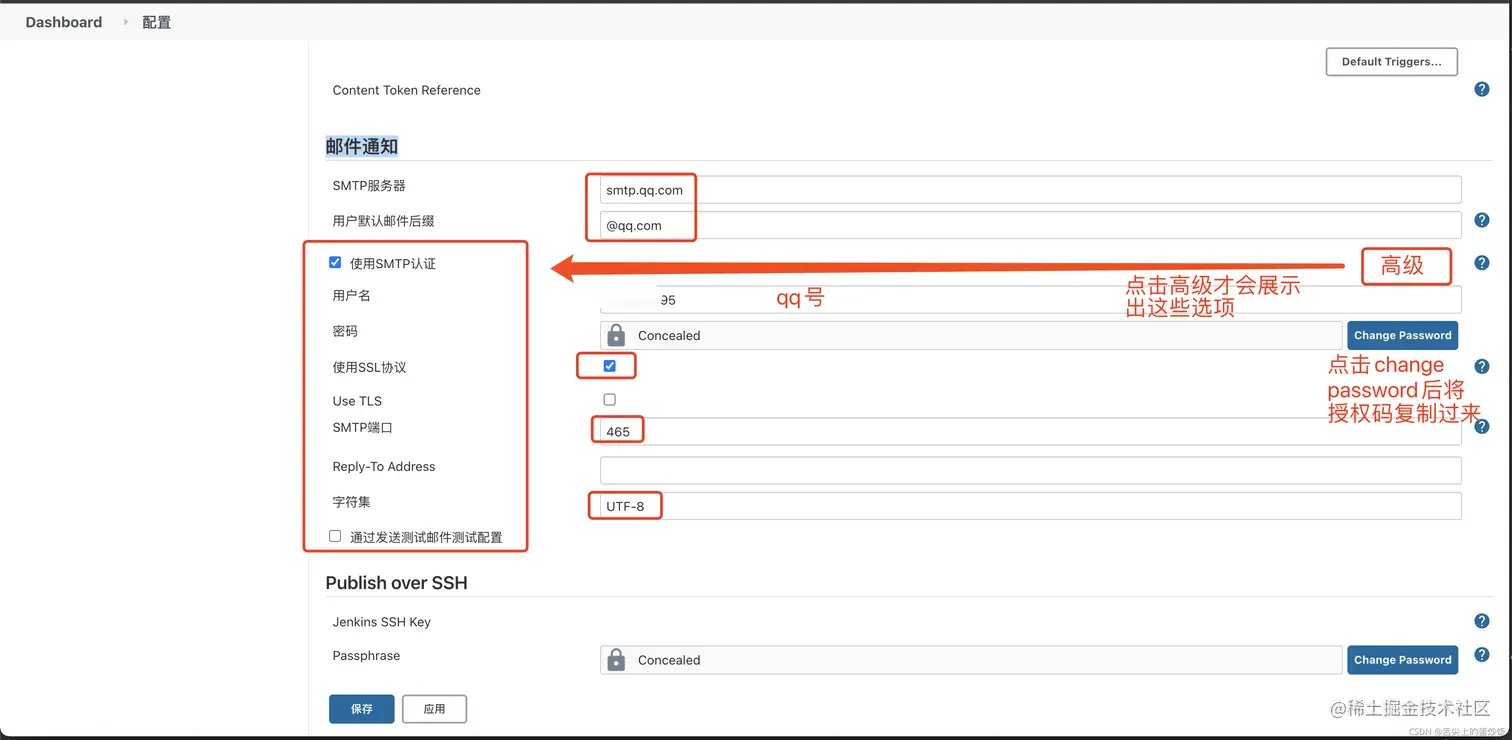1512x740 pixels.
Task: Click the Default Triggers... button
Action: (x=1391, y=61)
